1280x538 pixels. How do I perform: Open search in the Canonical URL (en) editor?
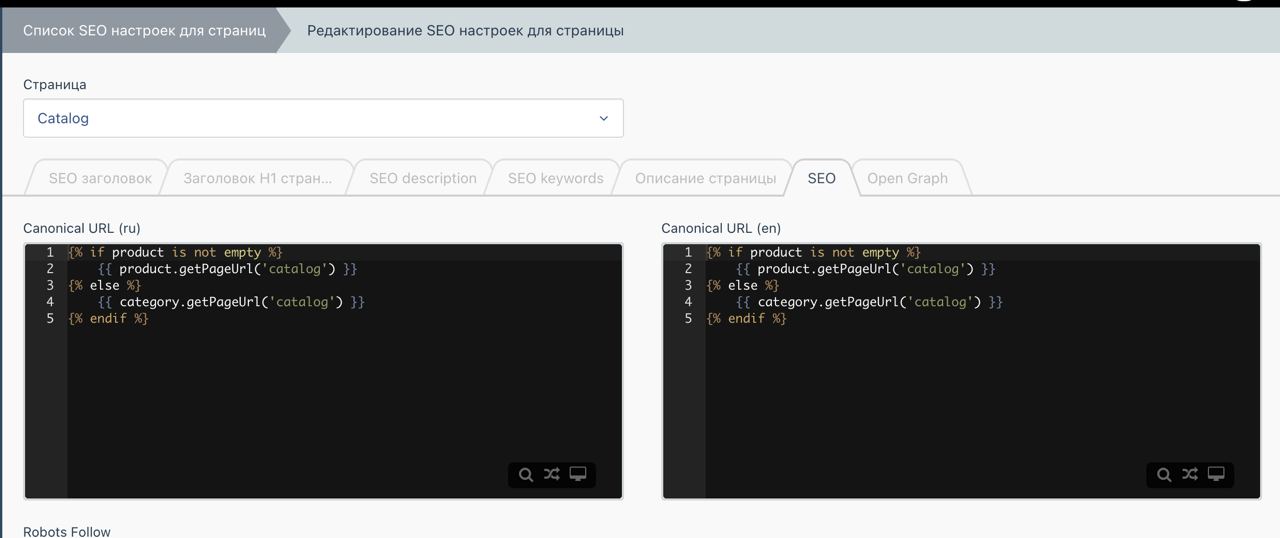1163,474
